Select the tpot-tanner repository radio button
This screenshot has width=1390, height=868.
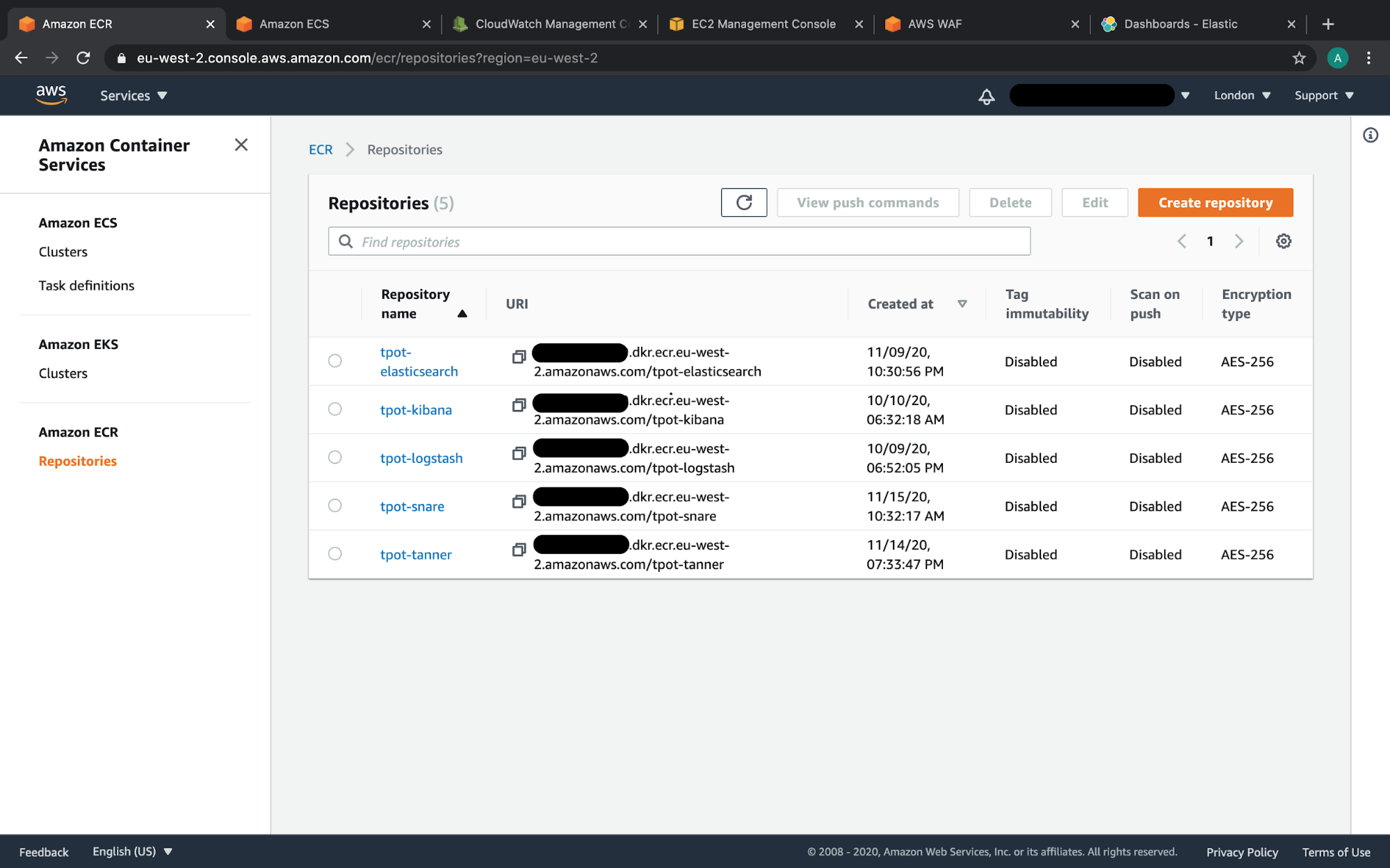click(x=335, y=554)
